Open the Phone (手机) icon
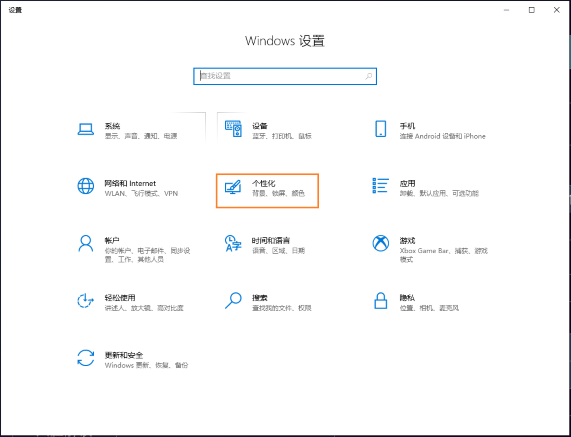The image size is (571, 437). pyautogui.click(x=381, y=129)
